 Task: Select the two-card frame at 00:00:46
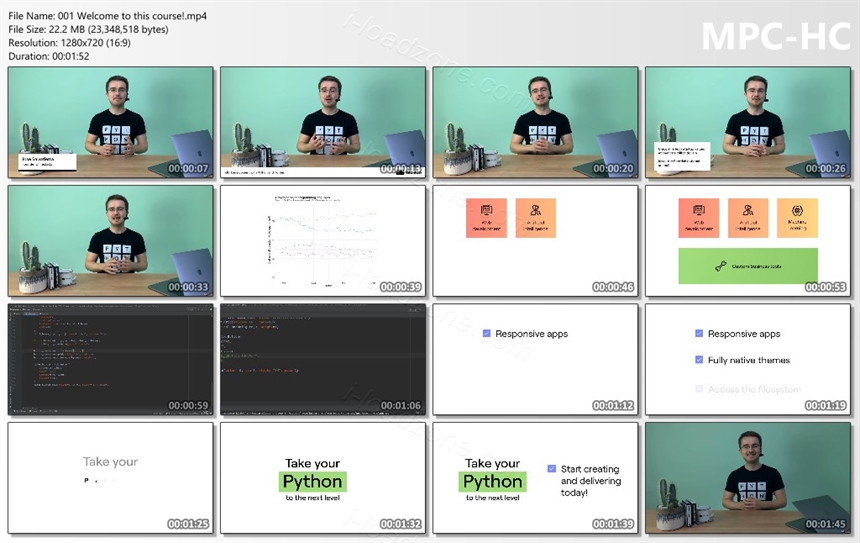[x=535, y=241]
